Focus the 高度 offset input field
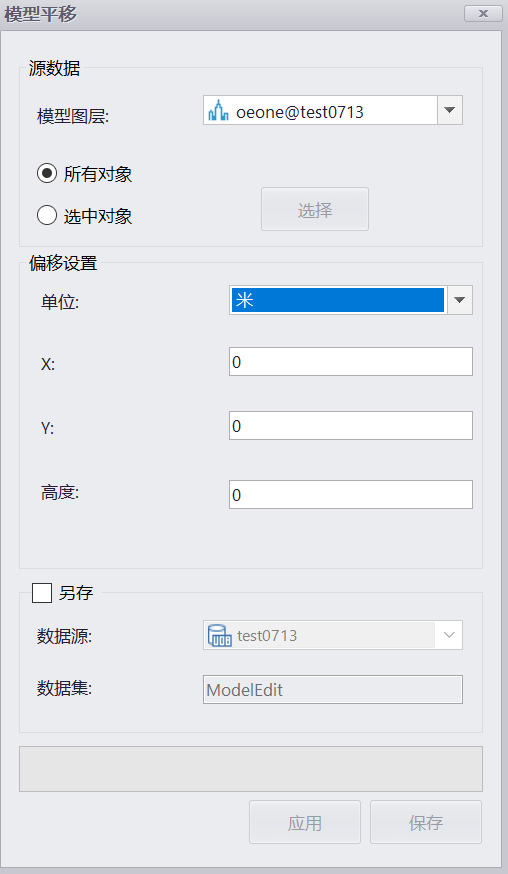Image resolution: width=508 pixels, height=874 pixels. point(351,494)
